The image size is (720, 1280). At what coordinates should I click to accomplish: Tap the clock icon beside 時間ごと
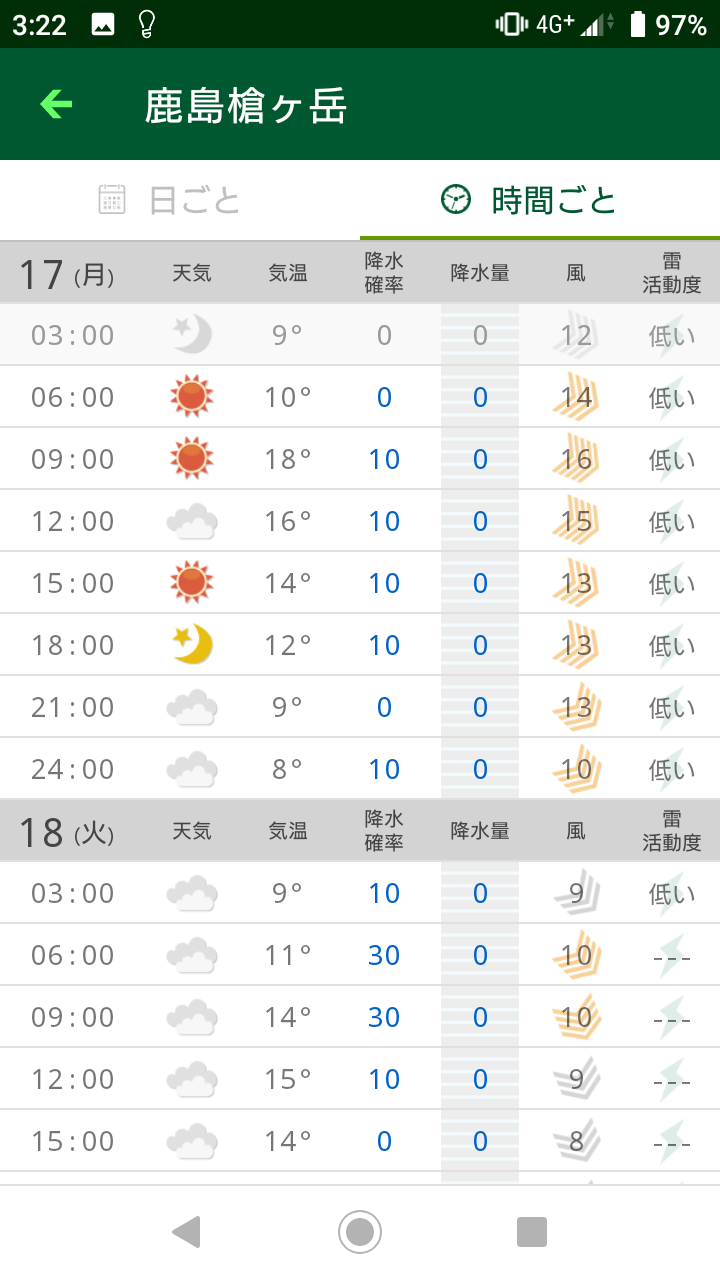pyautogui.click(x=455, y=200)
